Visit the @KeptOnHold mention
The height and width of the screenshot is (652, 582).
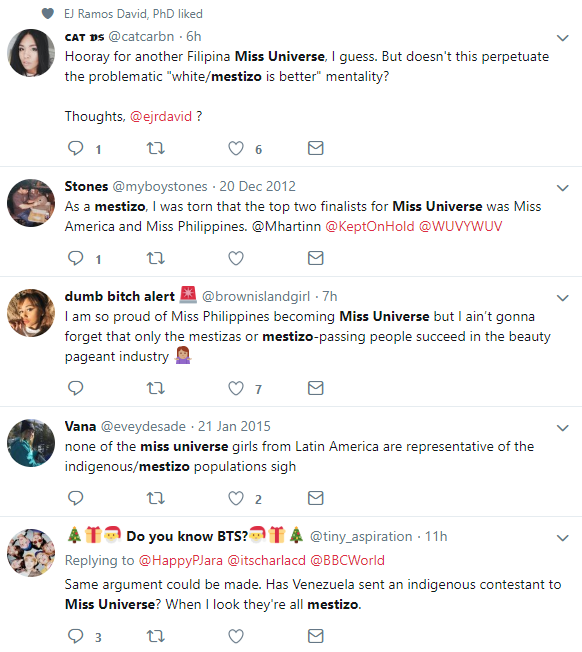(370, 226)
